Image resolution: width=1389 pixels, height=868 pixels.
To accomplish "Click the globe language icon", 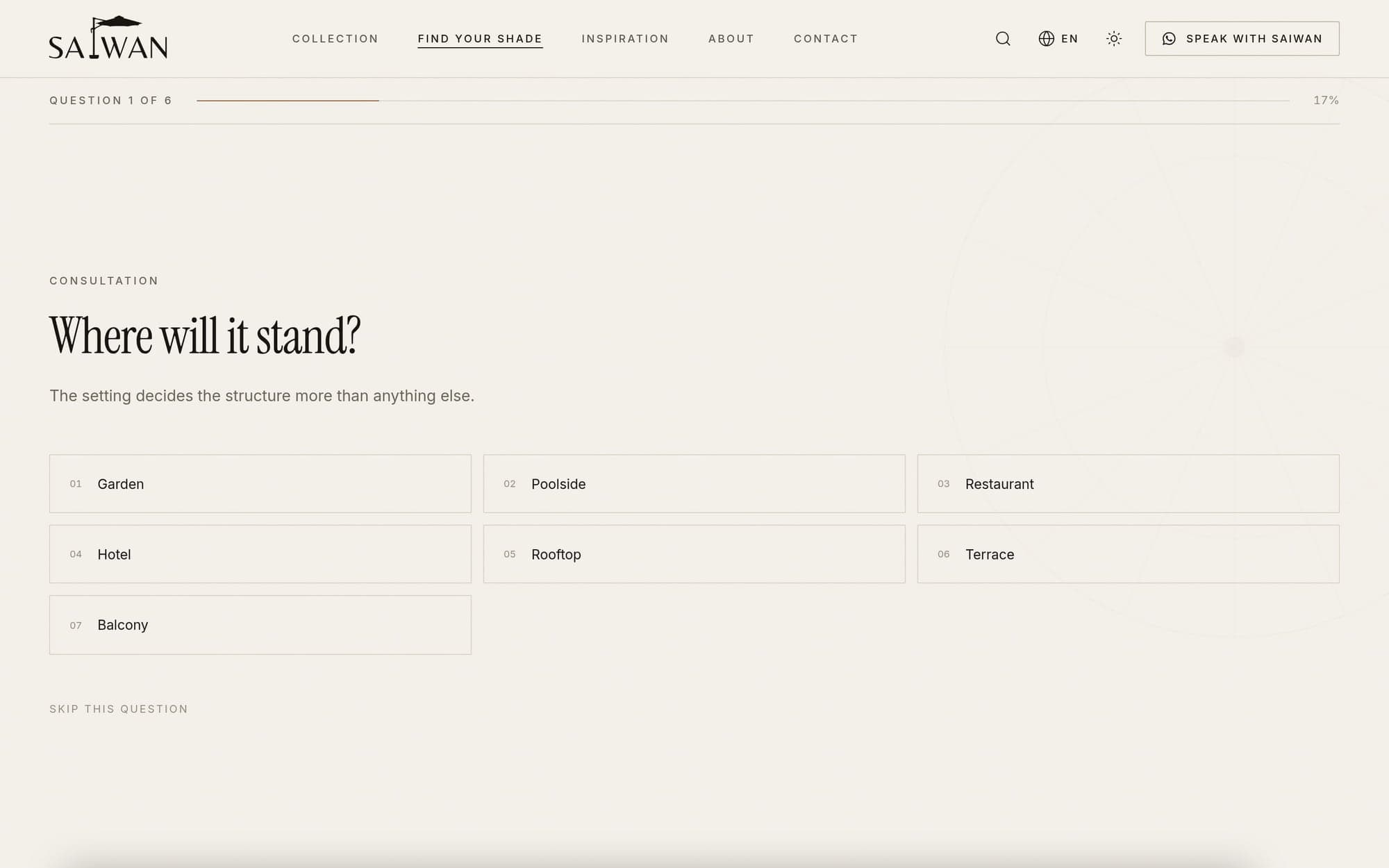I will [1046, 39].
